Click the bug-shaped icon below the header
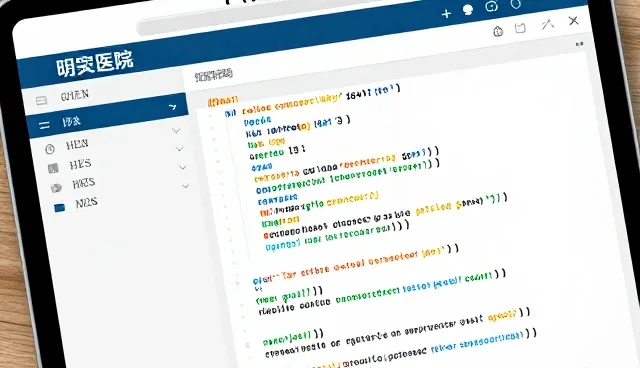 coord(498,31)
